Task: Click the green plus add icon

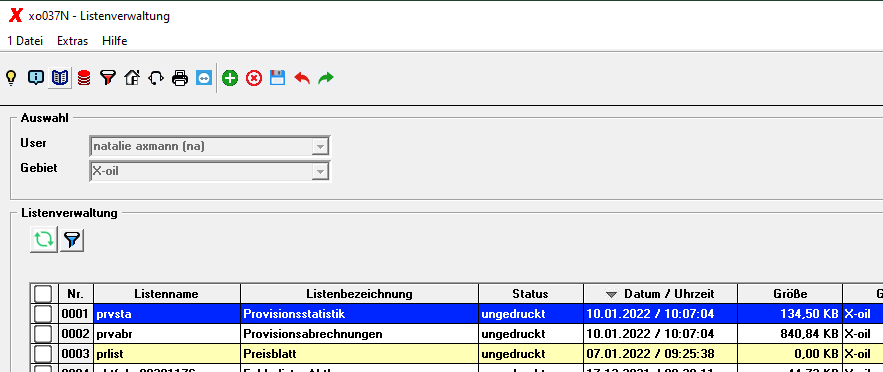Action: [x=230, y=78]
